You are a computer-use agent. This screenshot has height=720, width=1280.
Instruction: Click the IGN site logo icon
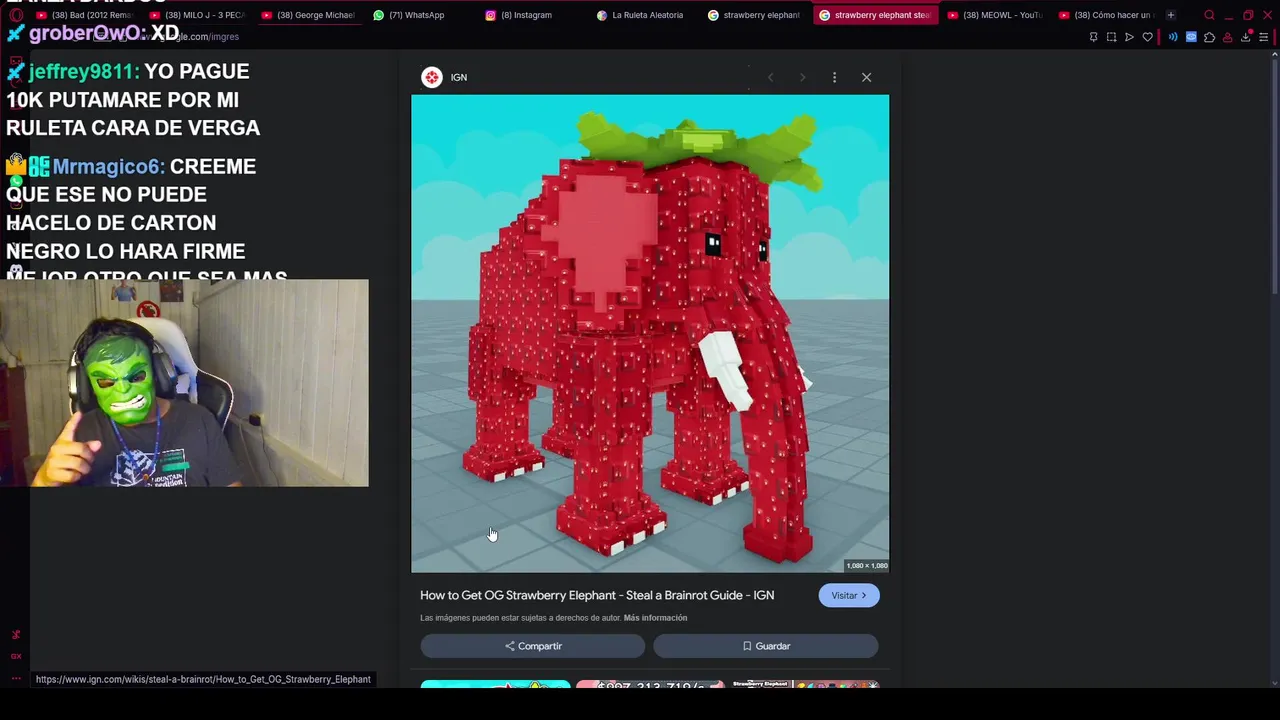tap(431, 77)
